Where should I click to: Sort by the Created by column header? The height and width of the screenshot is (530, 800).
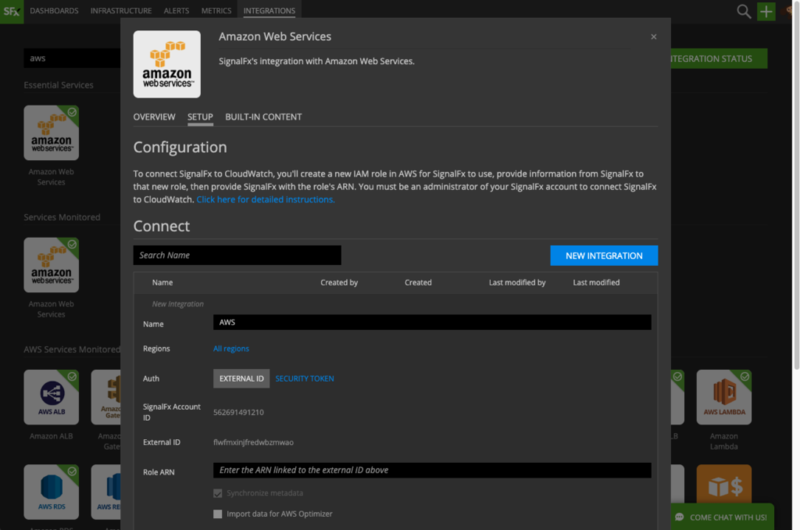[339, 283]
